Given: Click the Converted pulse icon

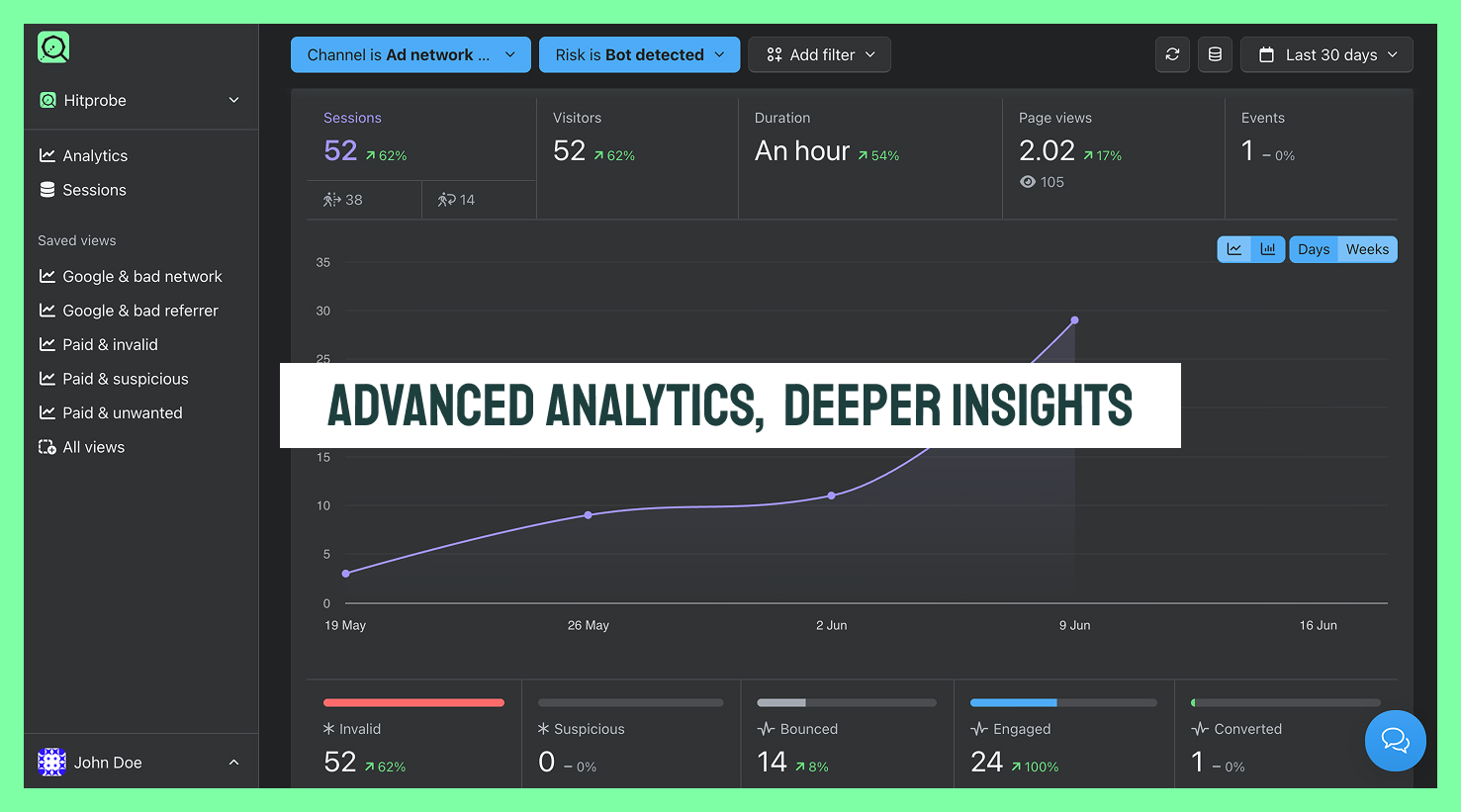Looking at the screenshot, I should click(x=1200, y=729).
